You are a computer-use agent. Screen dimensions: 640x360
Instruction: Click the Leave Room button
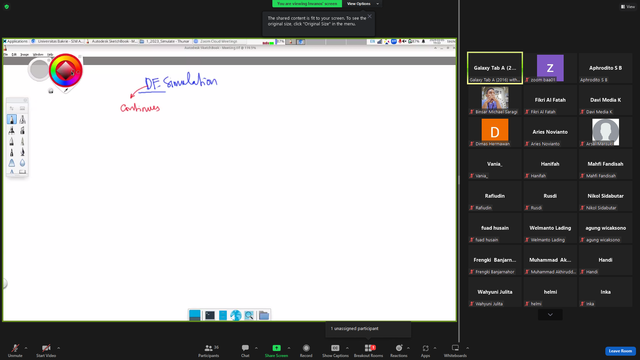(x=620, y=351)
